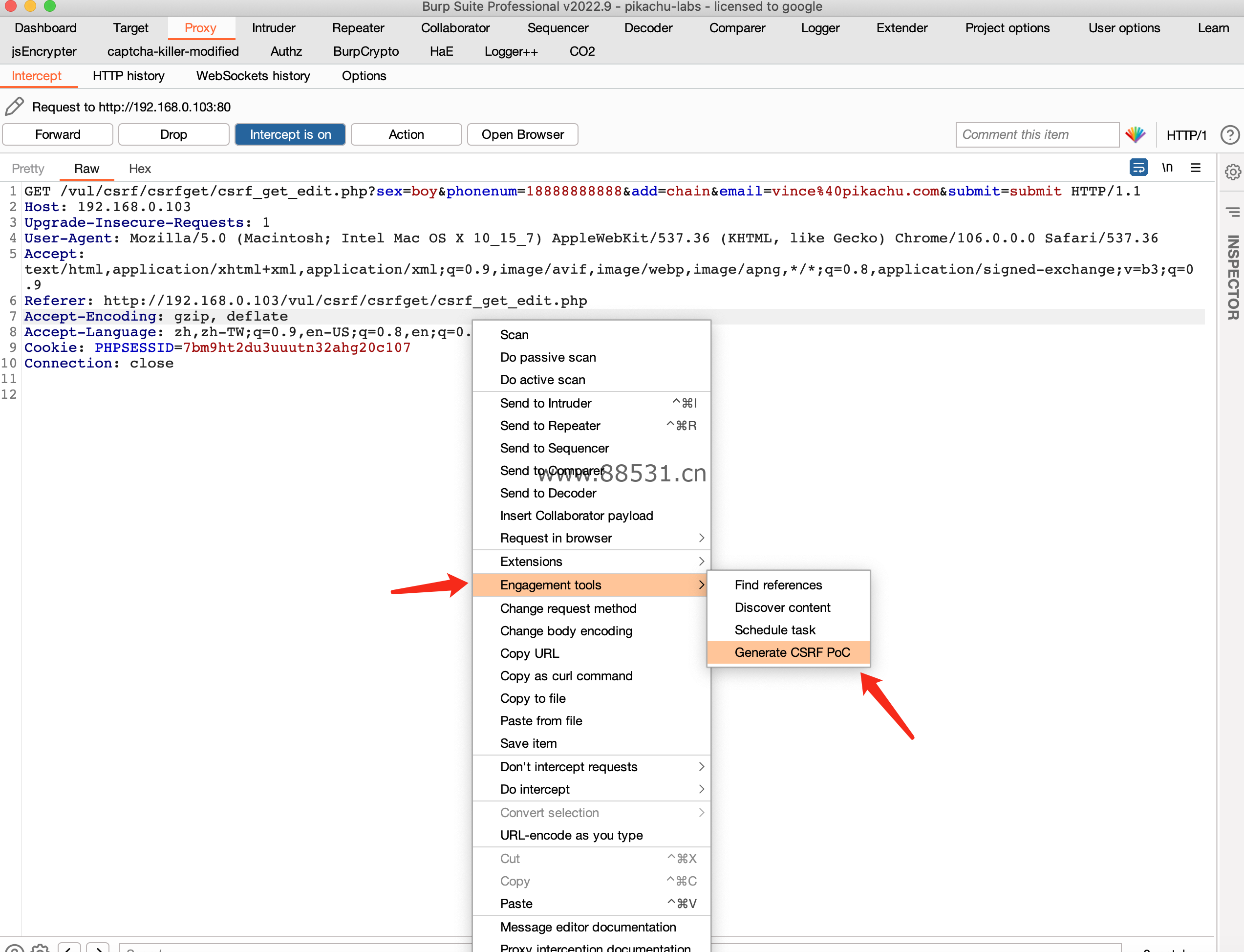Image resolution: width=1244 pixels, height=952 pixels.
Task: Switch to the Intruder tab
Action: point(274,28)
